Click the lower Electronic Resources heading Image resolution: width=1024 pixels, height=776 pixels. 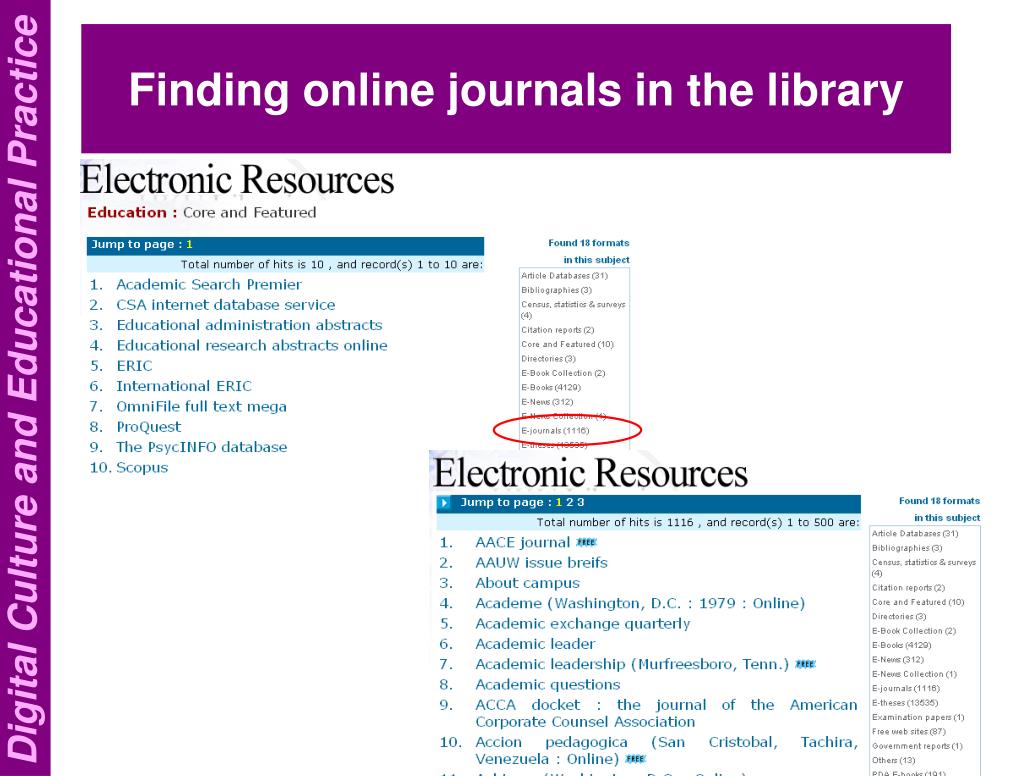590,473
